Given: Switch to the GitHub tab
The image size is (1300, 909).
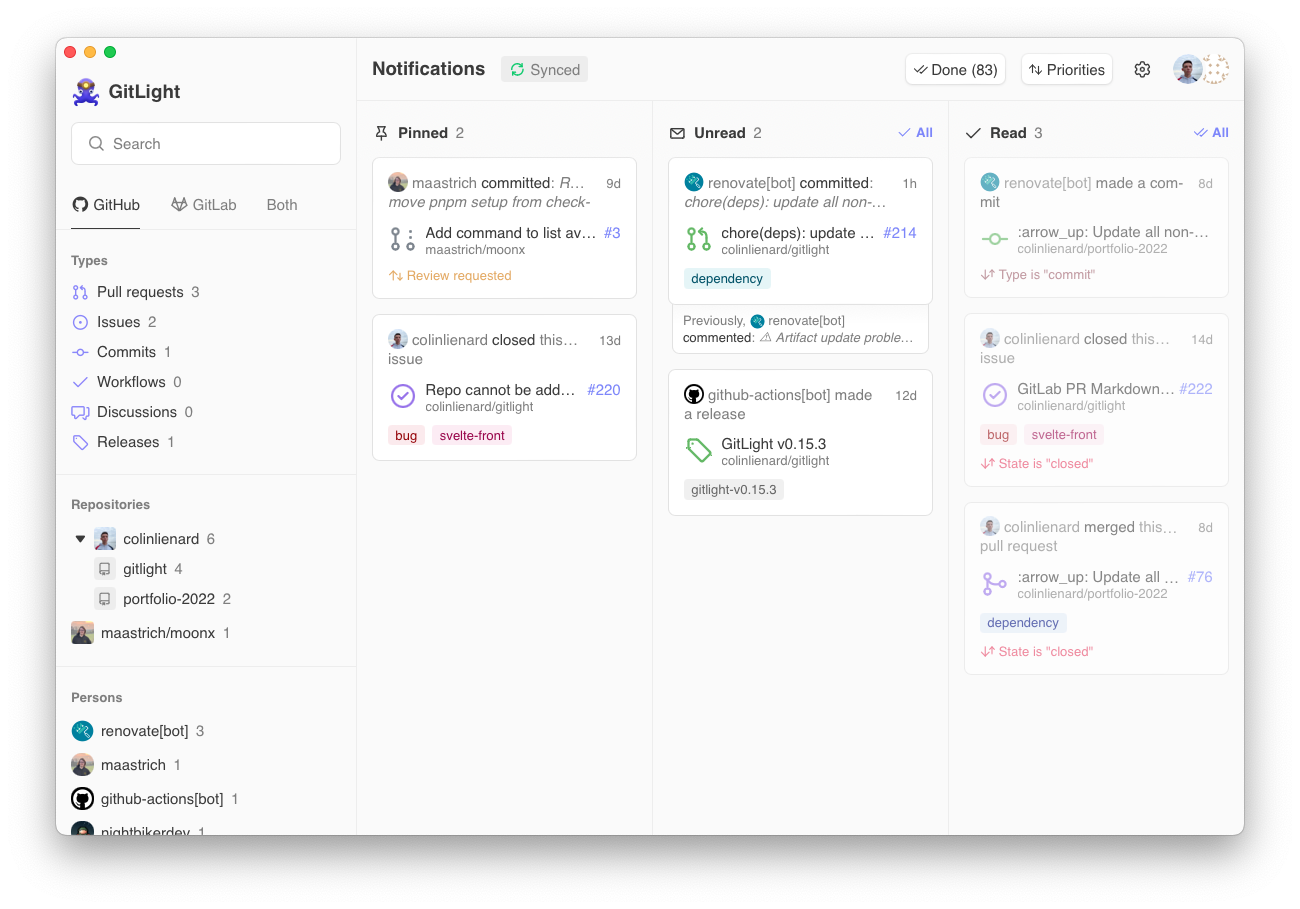Looking at the screenshot, I should pos(106,205).
